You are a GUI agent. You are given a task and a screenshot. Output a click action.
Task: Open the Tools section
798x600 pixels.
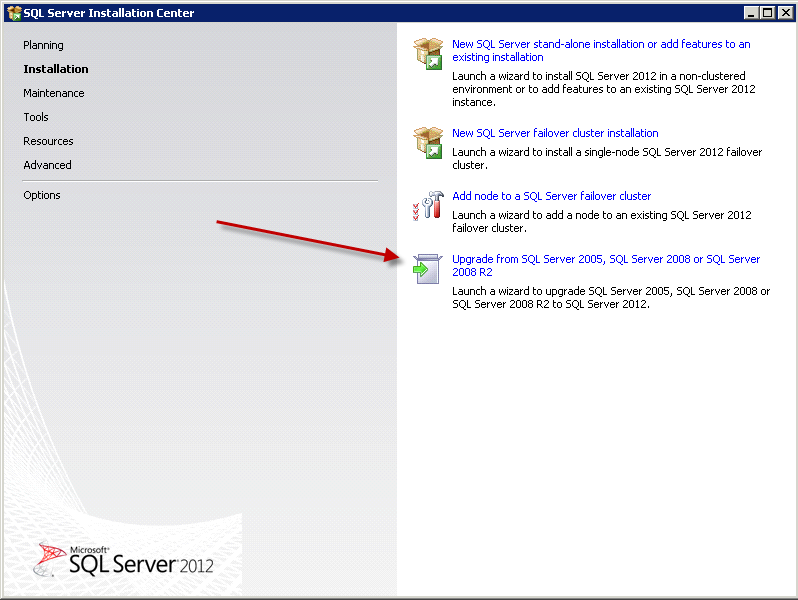[36, 117]
